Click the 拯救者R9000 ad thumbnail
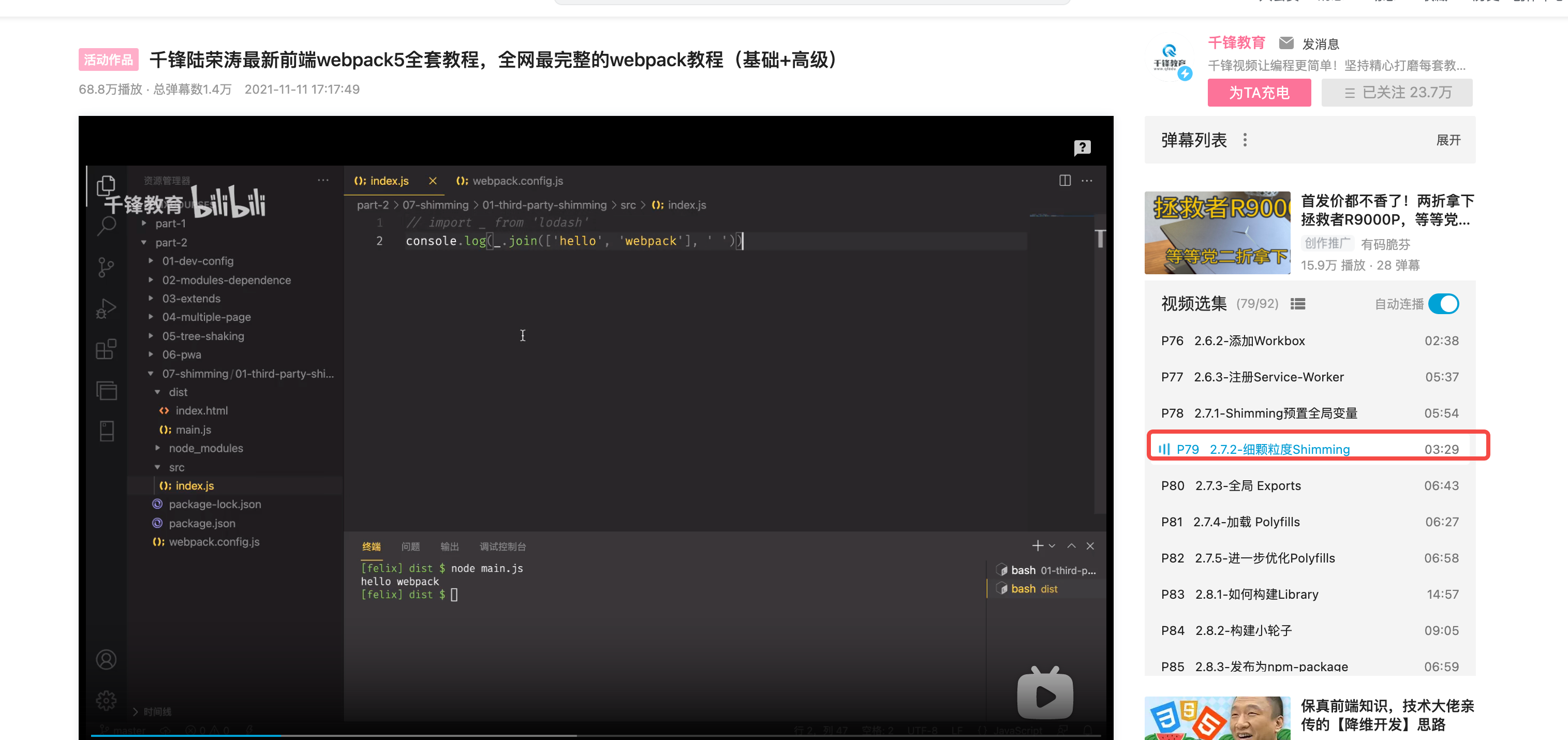Image resolution: width=1568 pixels, height=740 pixels. click(x=1217, y=233)
